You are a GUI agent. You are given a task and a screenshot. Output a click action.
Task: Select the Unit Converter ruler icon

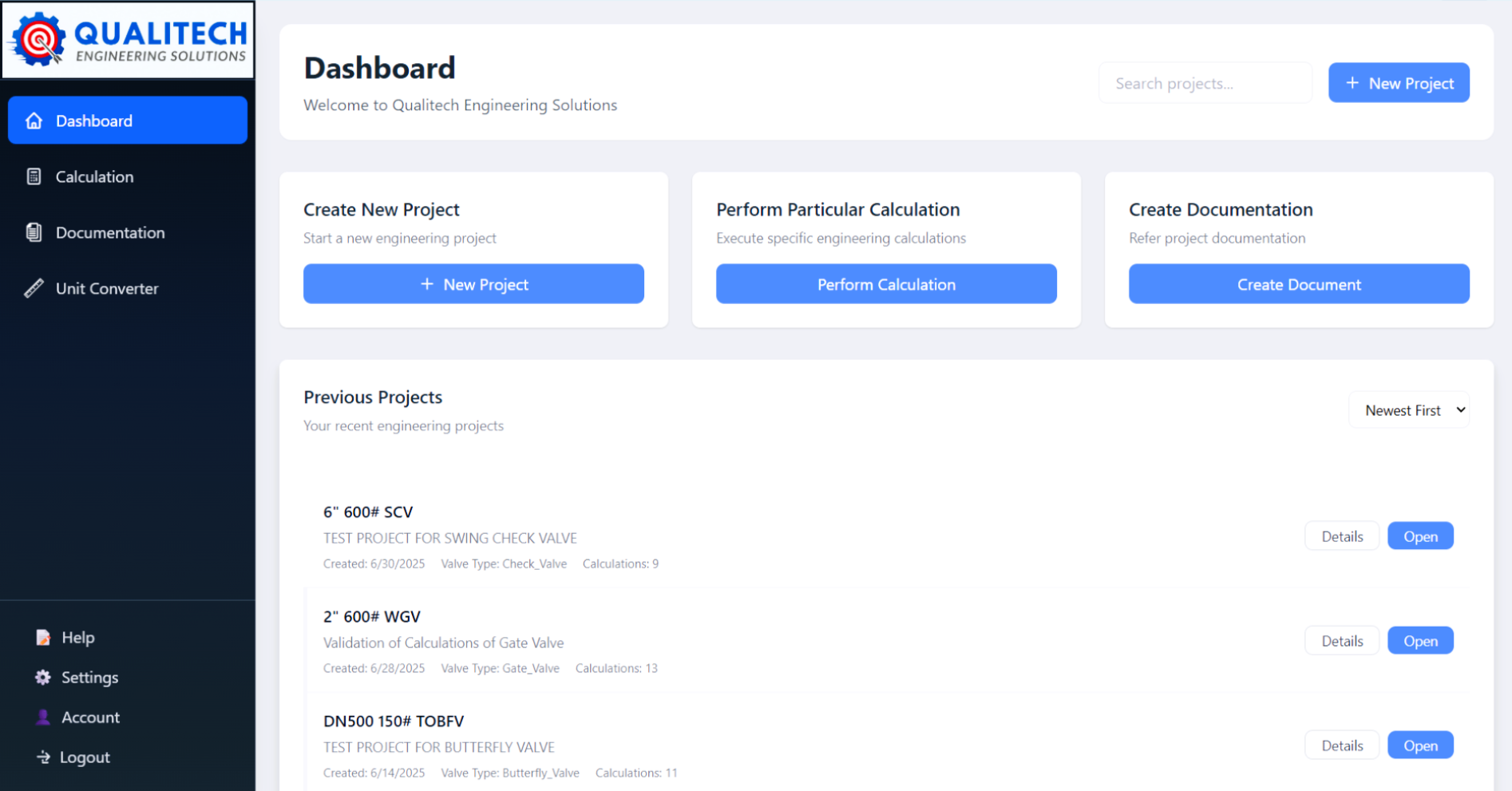[x=34, y=288]
